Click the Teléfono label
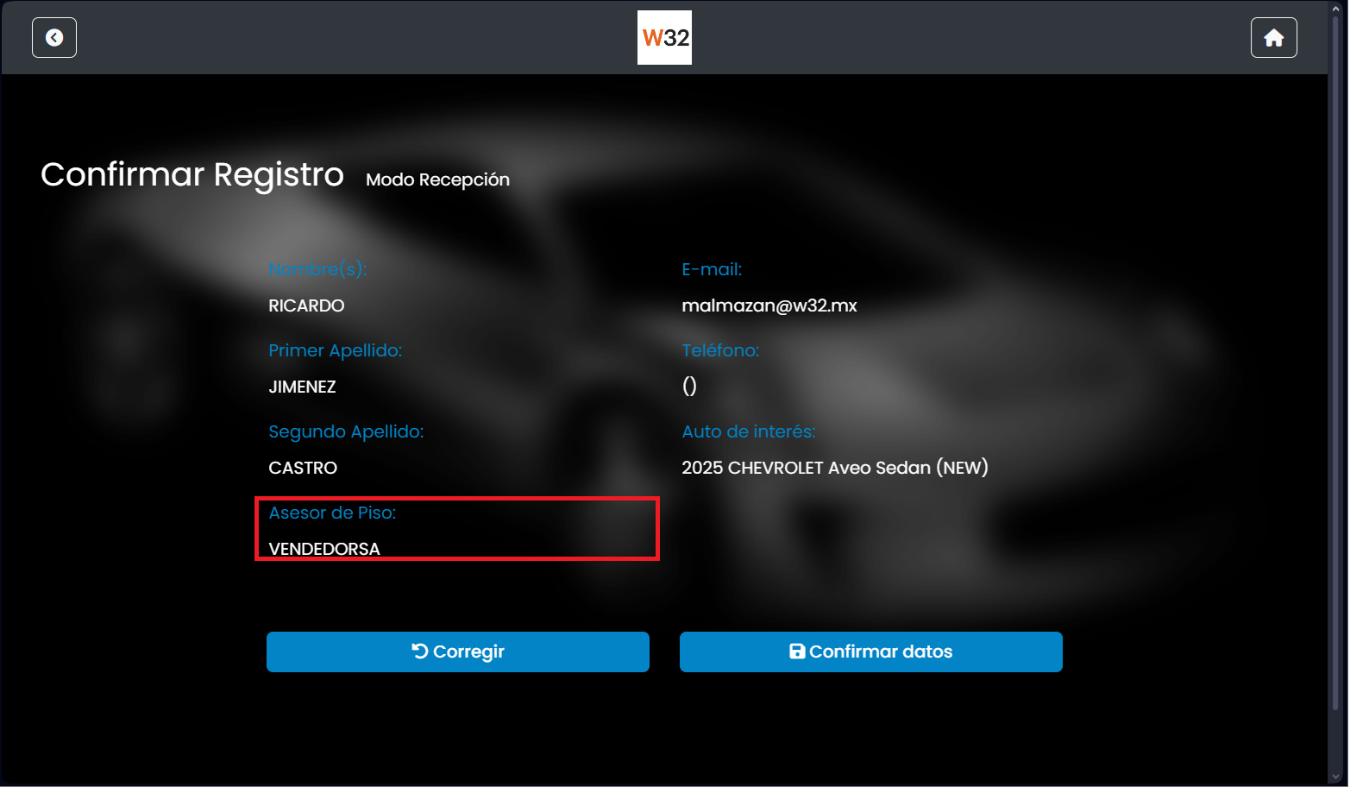The width and height of the screenshot is (1350, 787). 720,351
